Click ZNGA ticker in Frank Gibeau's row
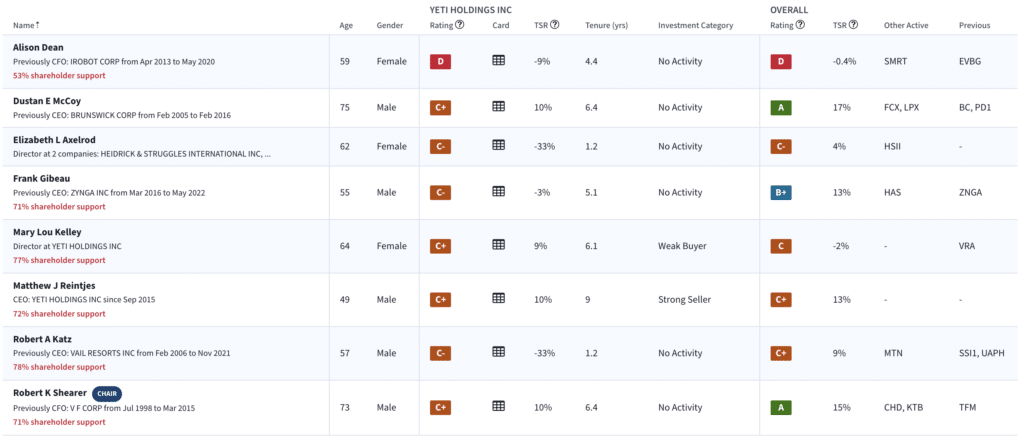This screenshot has height=445, width=1024. point(970,193)
